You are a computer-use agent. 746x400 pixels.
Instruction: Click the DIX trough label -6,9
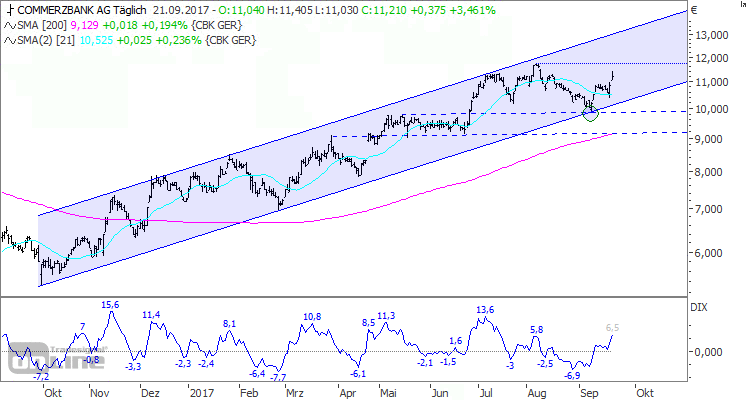572,376
